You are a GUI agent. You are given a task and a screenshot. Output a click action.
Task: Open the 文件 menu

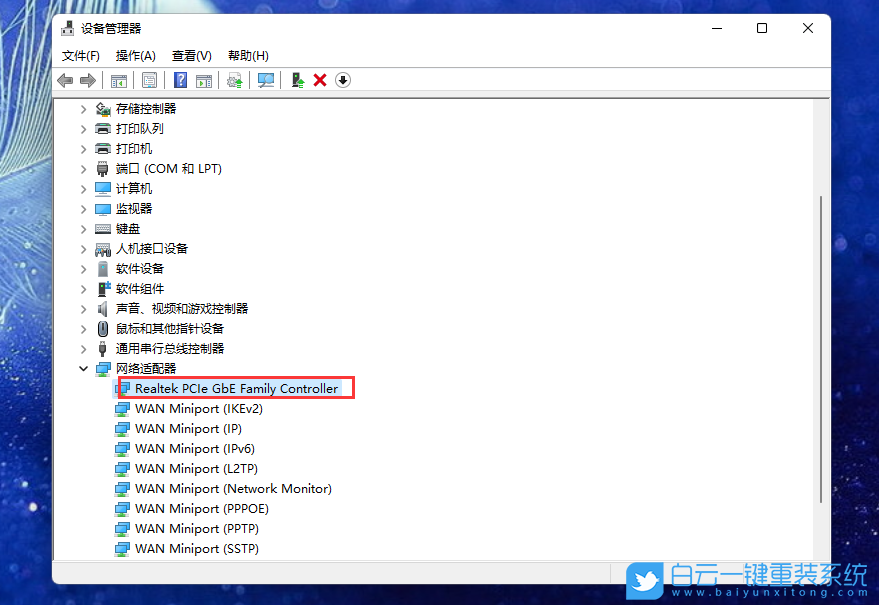80,55
